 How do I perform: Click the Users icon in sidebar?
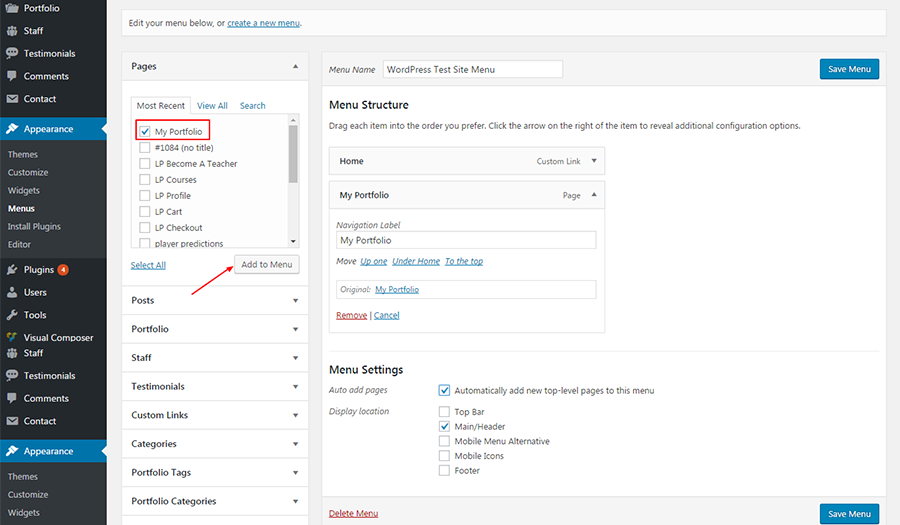(12, 292)
